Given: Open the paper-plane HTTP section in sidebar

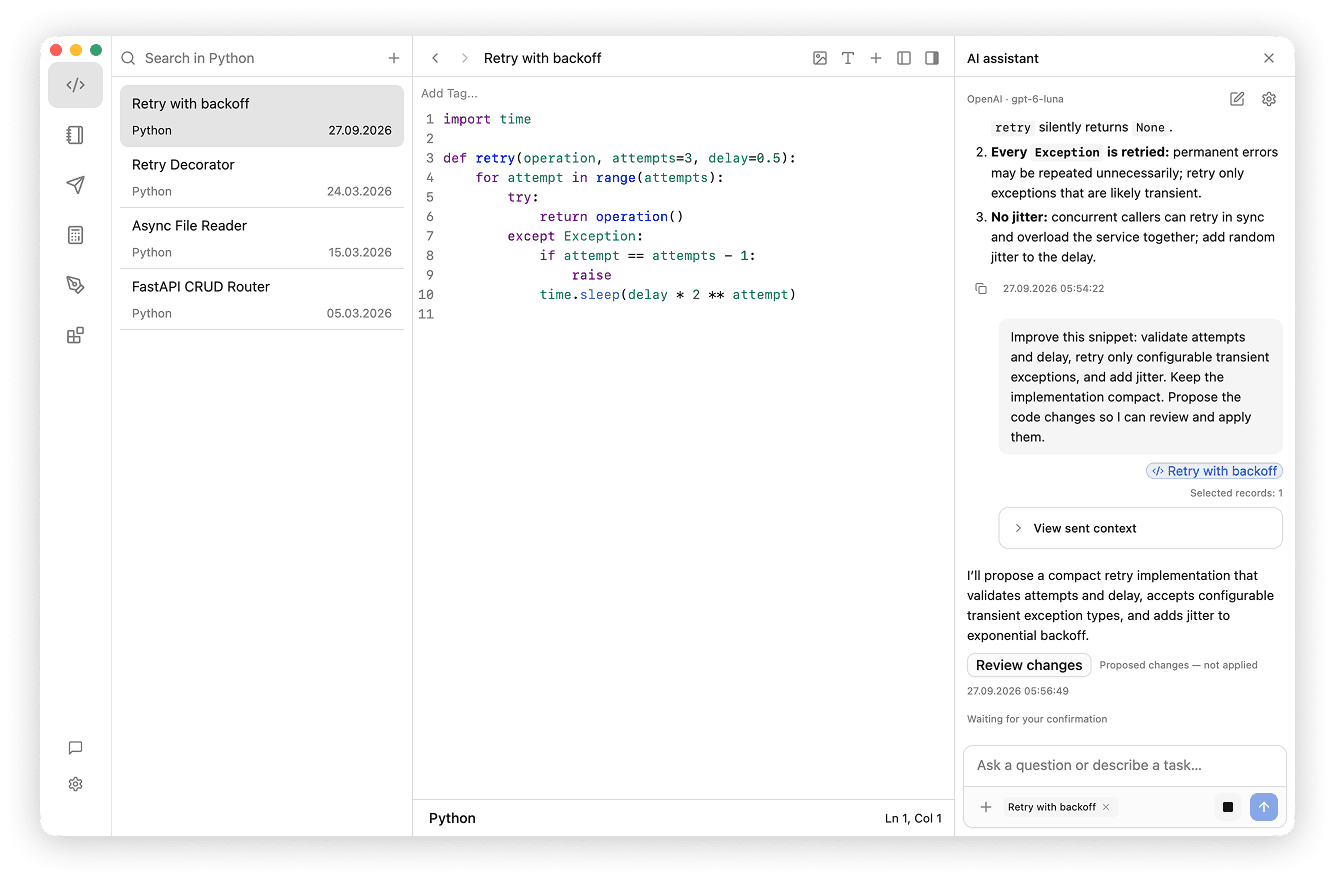Looking at the screenshot, I should pyautogui.click(x=75, y=185).
